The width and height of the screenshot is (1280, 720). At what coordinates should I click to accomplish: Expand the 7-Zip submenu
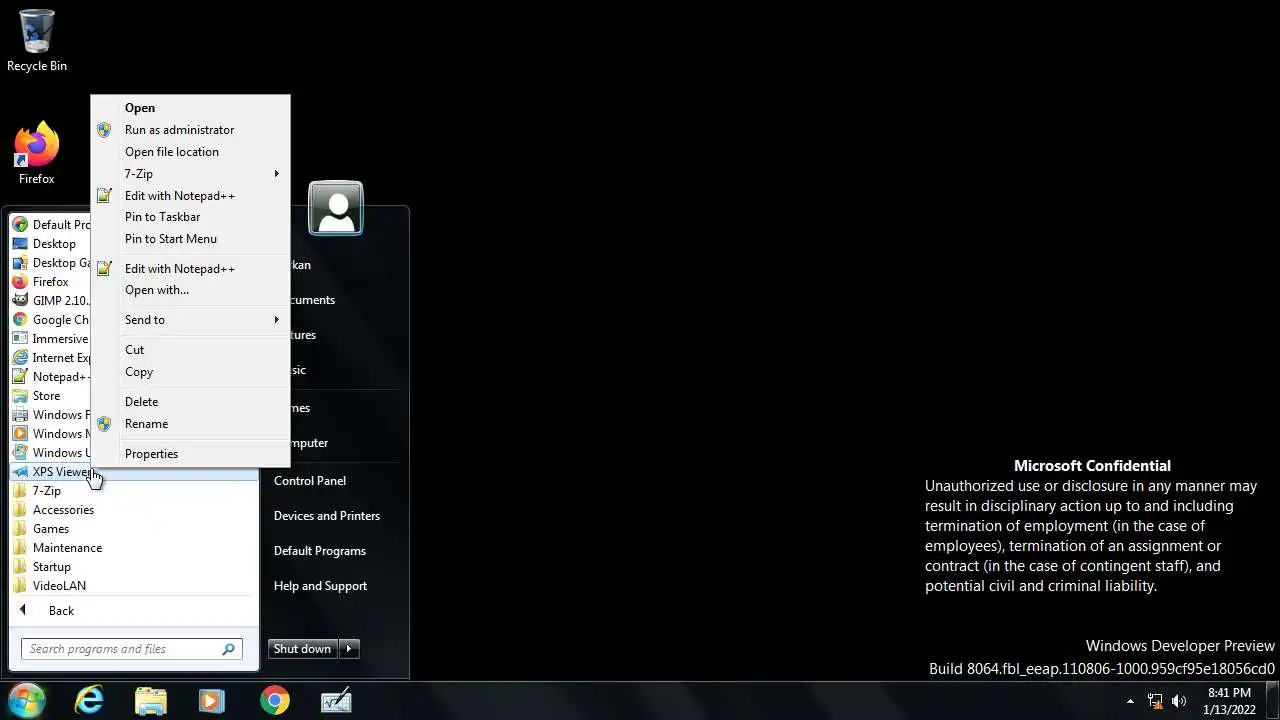point(190,174)
